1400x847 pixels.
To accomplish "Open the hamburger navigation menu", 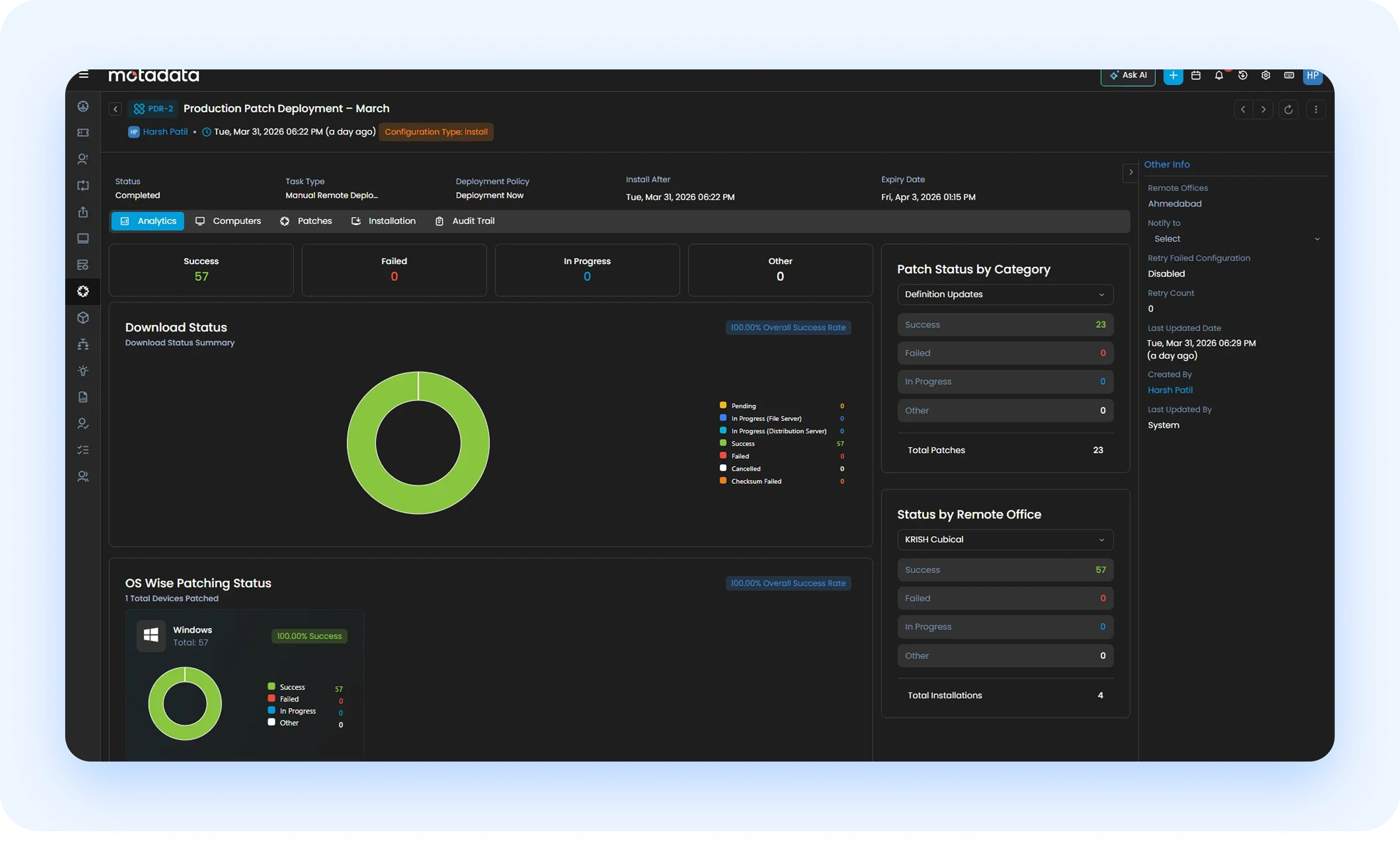I will 83,74.
